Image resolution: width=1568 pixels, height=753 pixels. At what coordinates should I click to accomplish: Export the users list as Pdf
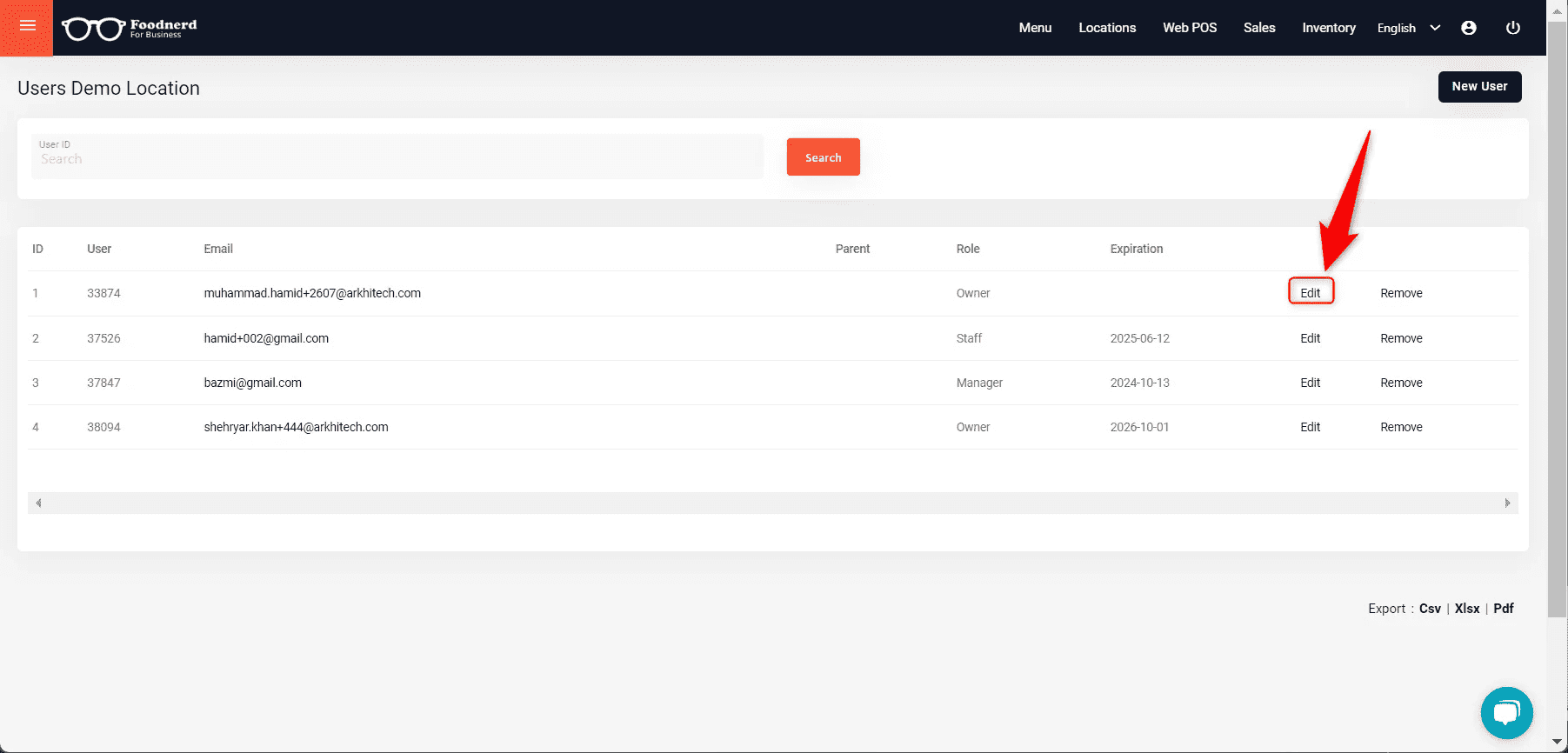[x=1503, y=609]
